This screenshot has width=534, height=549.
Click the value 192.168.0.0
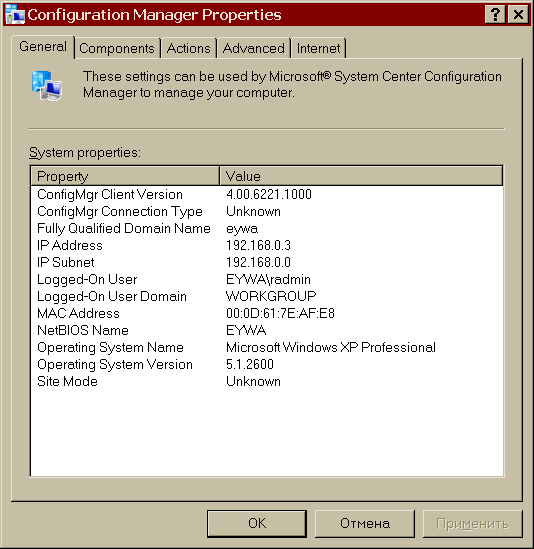pos(258,262)
